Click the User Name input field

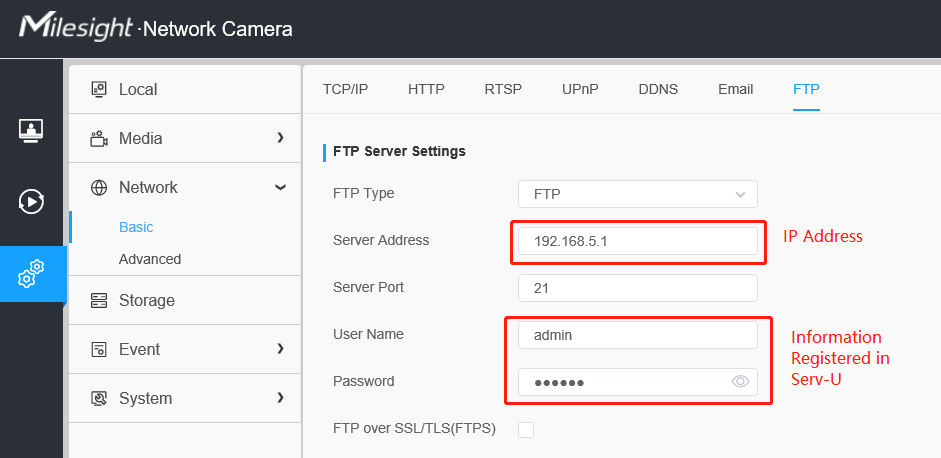[637, 335]
